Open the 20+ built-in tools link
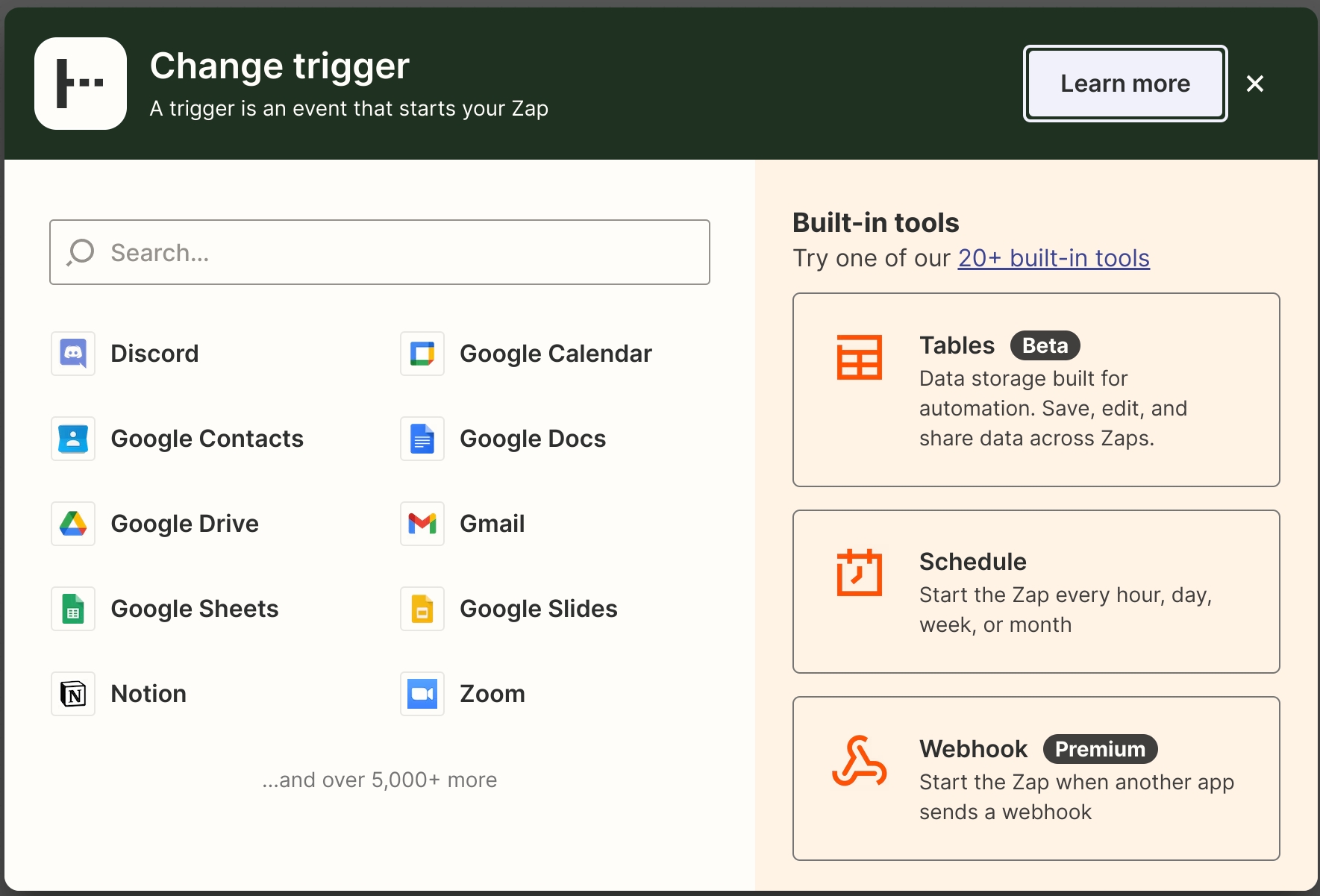The image size is (1320, 896). (1053, 258)
